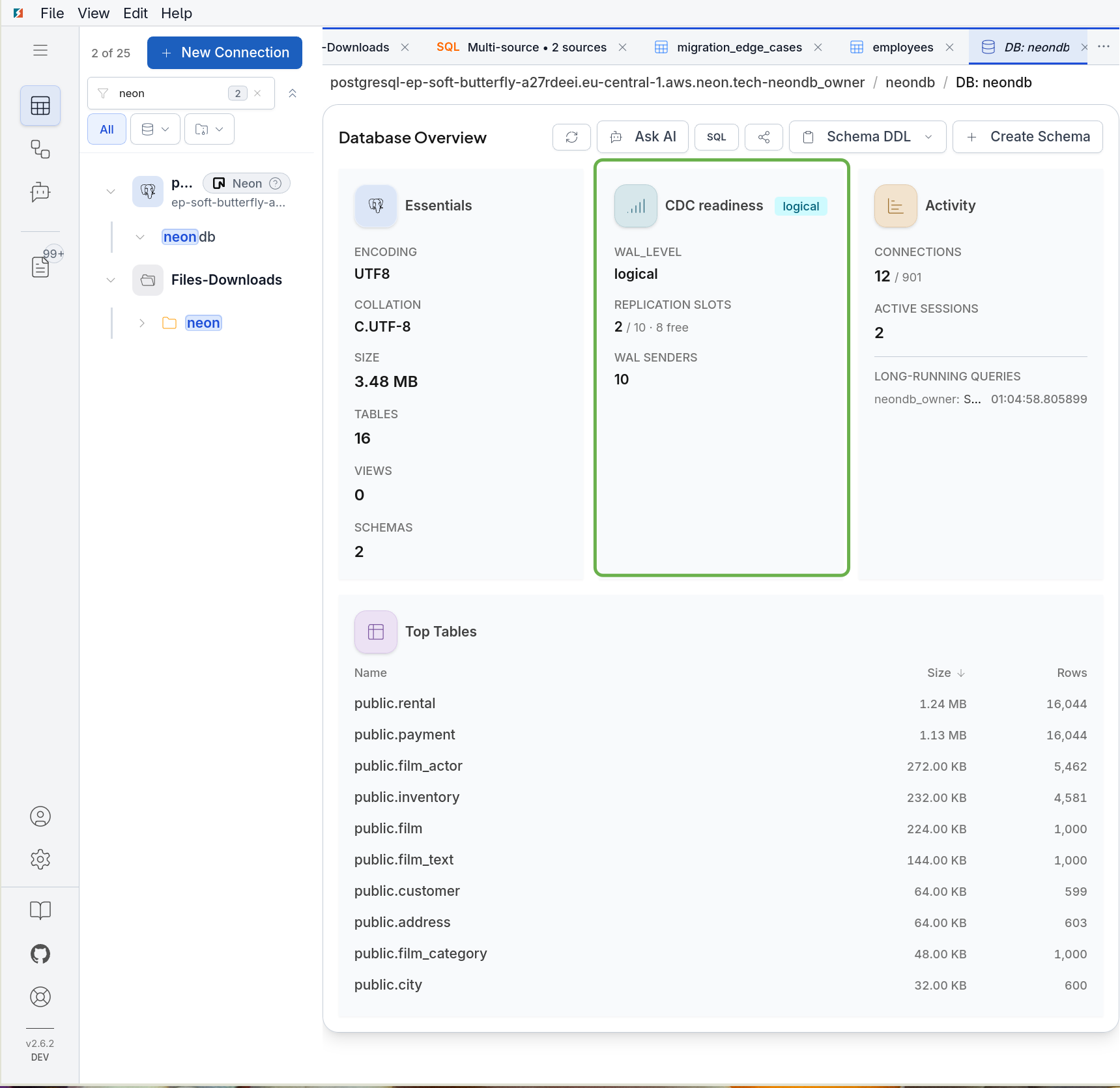Open the Help menu
This screenshot has height=1088, width=1120.
[x=177, y=13]
